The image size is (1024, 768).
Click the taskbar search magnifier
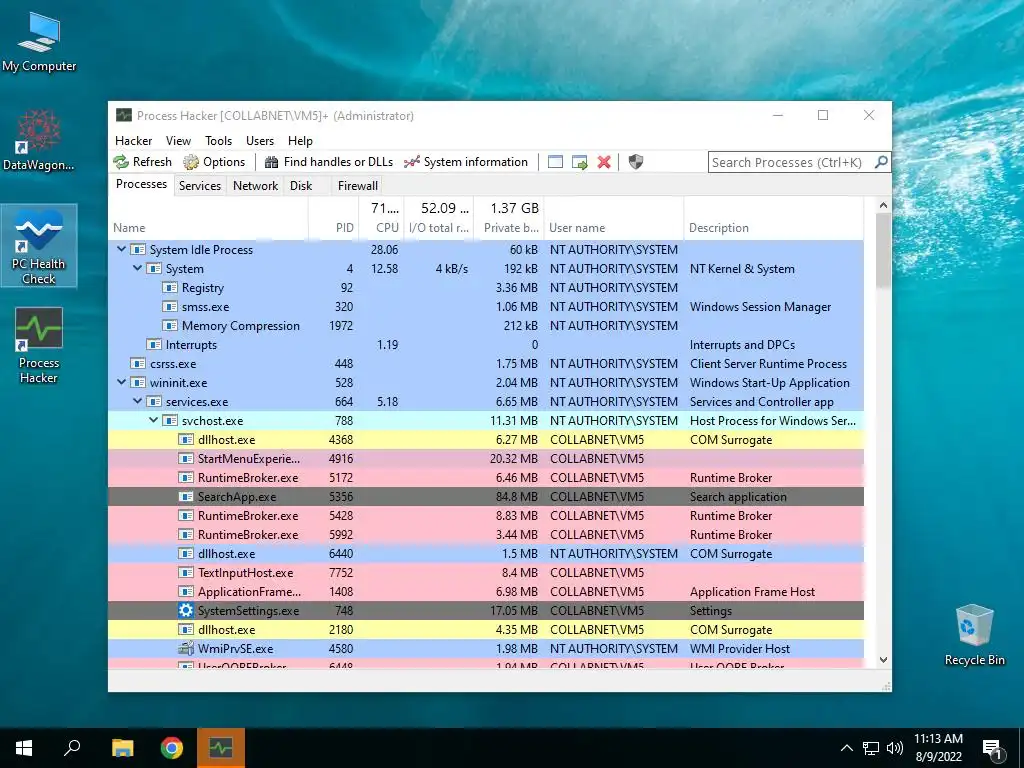[x=72, y=748]
